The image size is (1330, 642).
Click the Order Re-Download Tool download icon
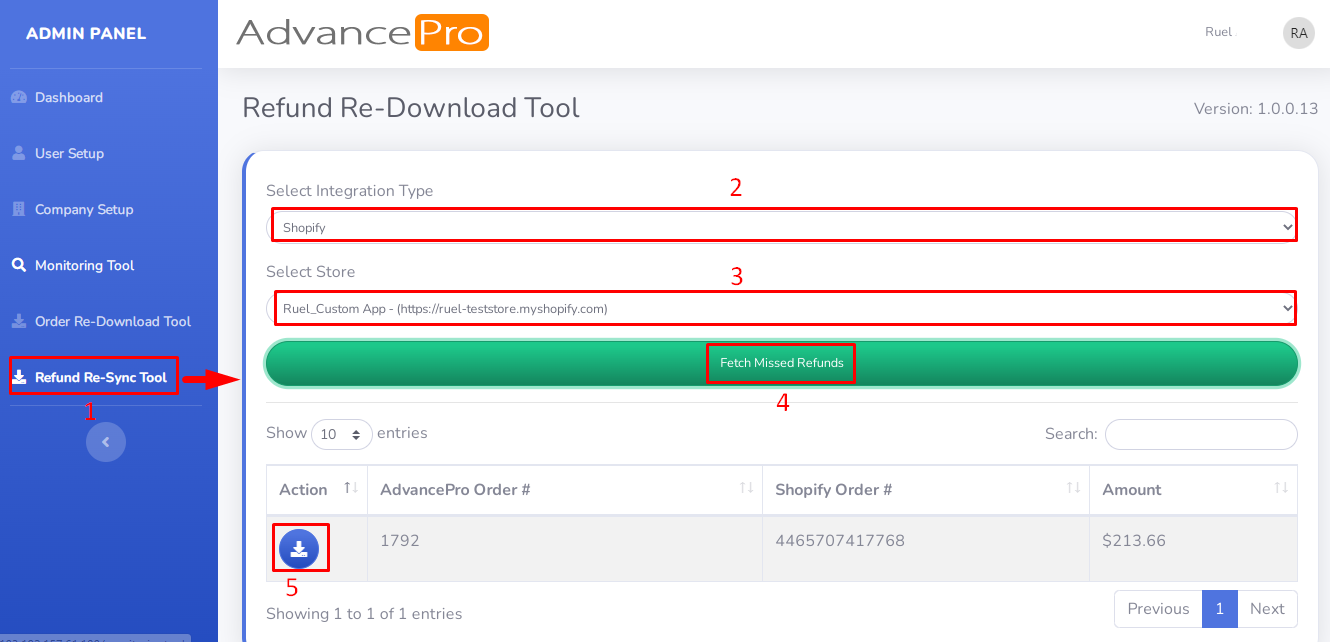click(x=18, y=322)
